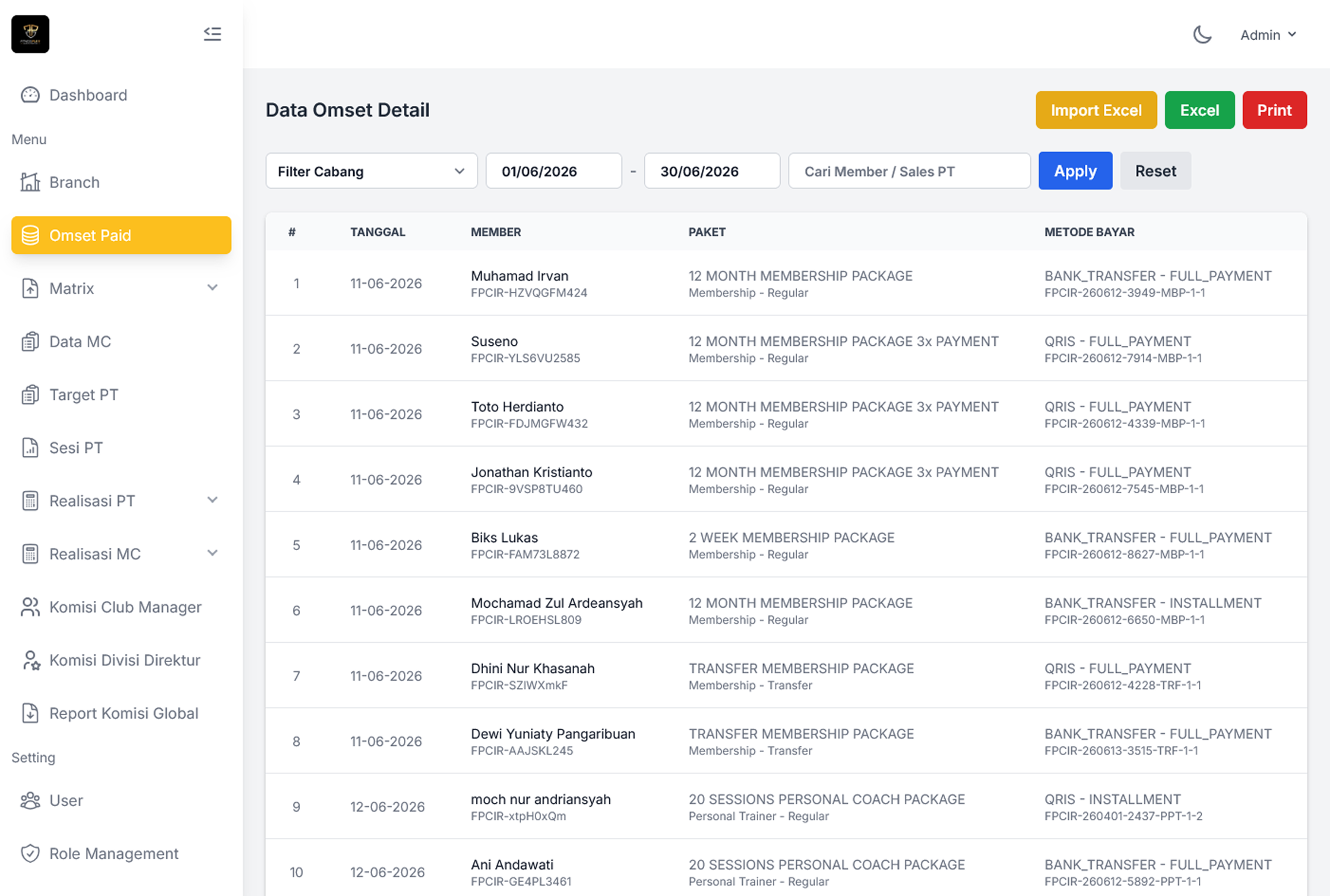Click member name Suseno
Image resolution: width=1330 pixels, height=896 pixels.
tap(494, 342)
